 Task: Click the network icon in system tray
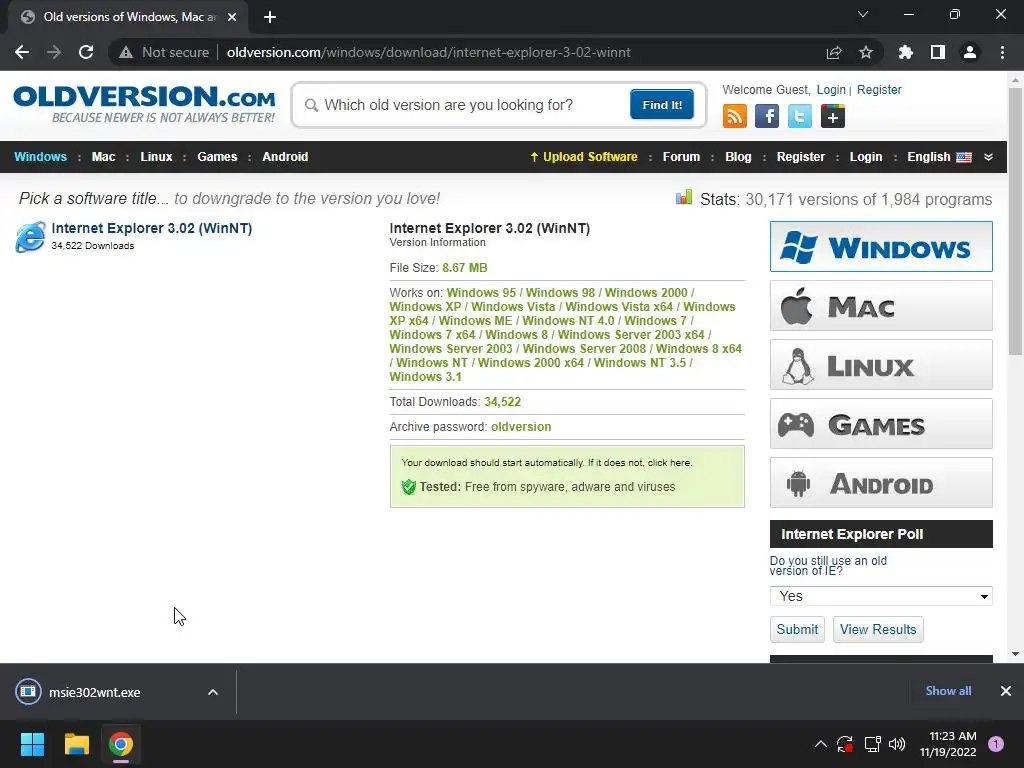pos(872,744)
